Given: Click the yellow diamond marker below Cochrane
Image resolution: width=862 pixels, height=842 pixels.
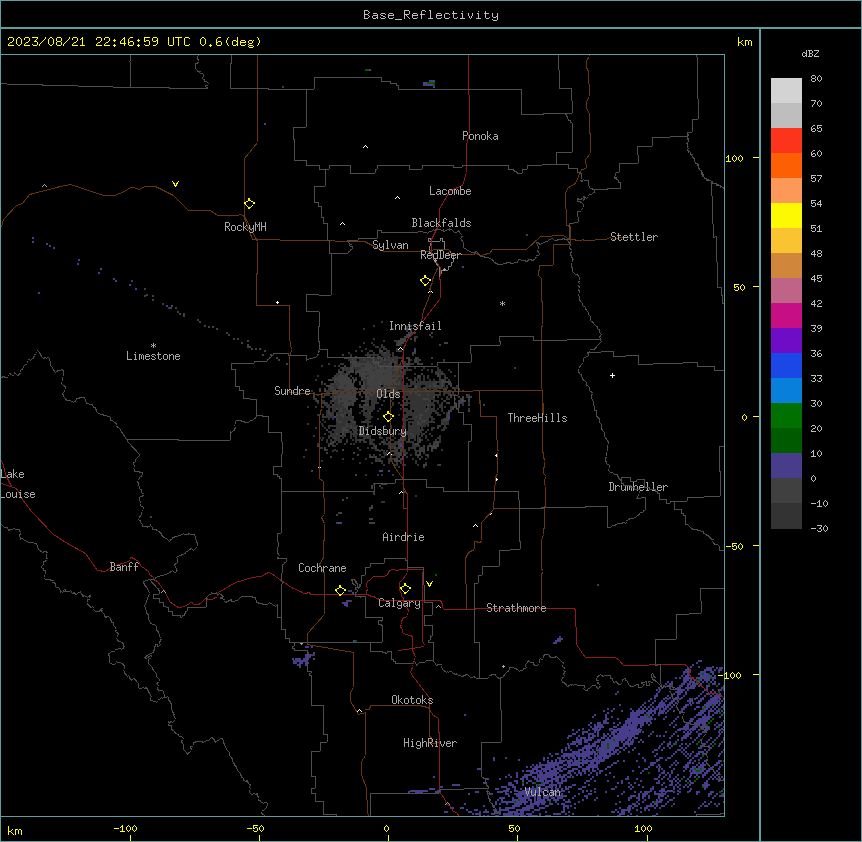Looking at the screenshot, I should point(340,590).
